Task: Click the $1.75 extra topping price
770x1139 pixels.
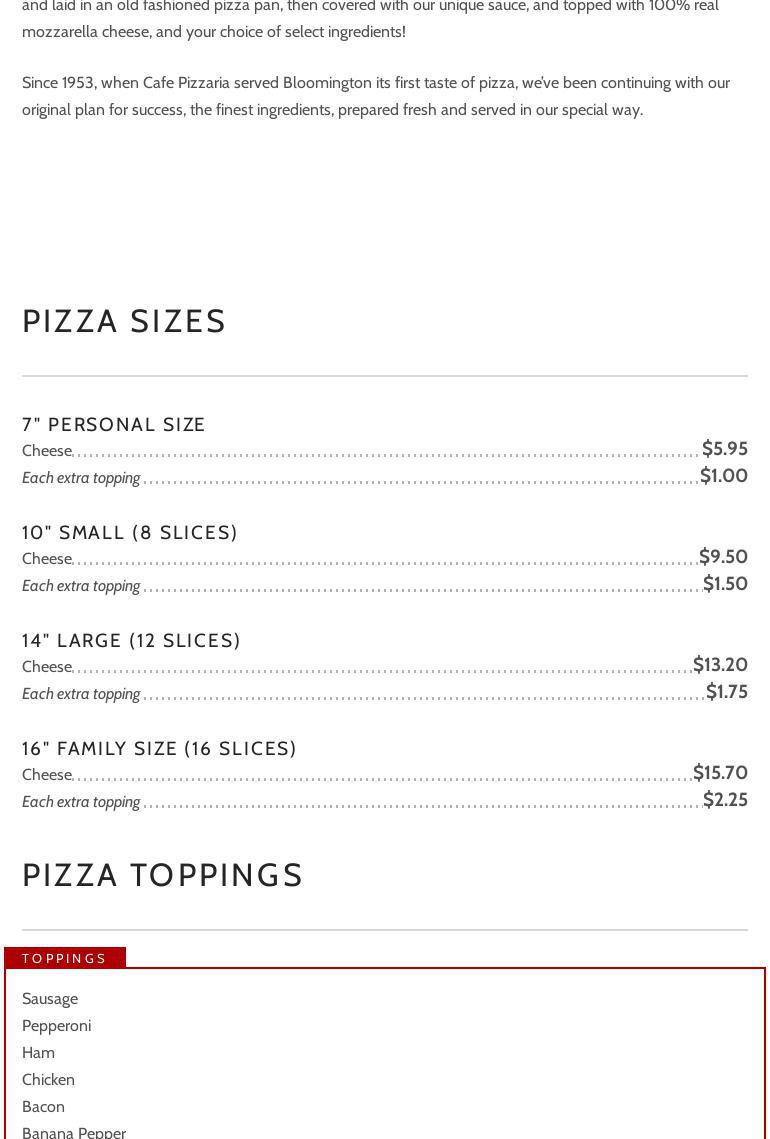Action: [x=726, y=692]
